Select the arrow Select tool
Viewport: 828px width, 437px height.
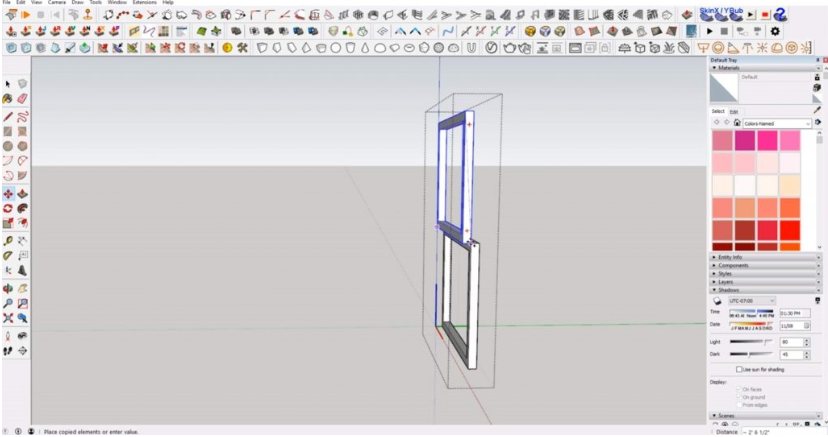pos(7,84)
